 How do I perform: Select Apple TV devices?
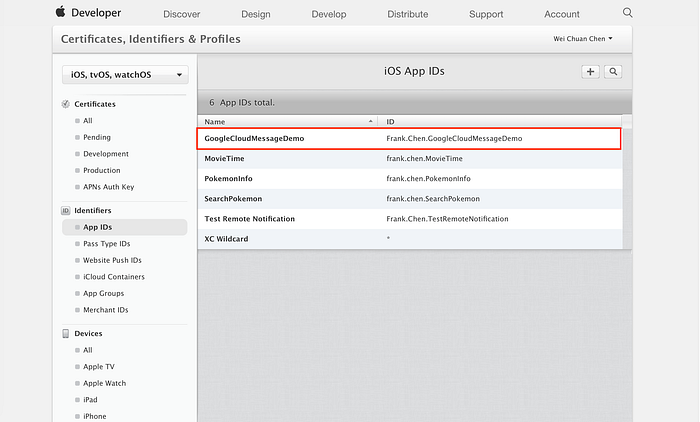99,367
